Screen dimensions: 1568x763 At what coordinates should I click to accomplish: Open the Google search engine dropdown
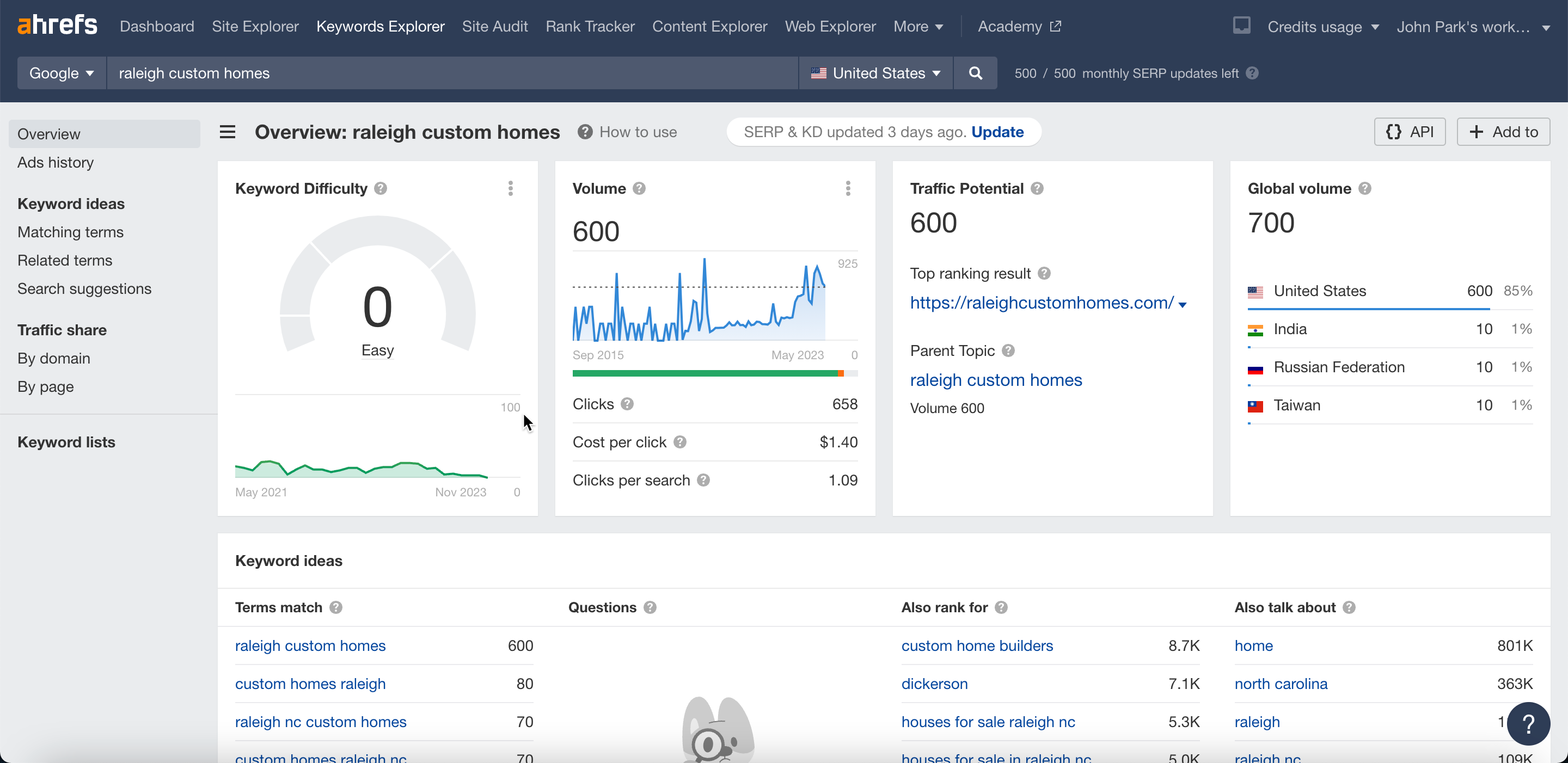pos(61,73)
